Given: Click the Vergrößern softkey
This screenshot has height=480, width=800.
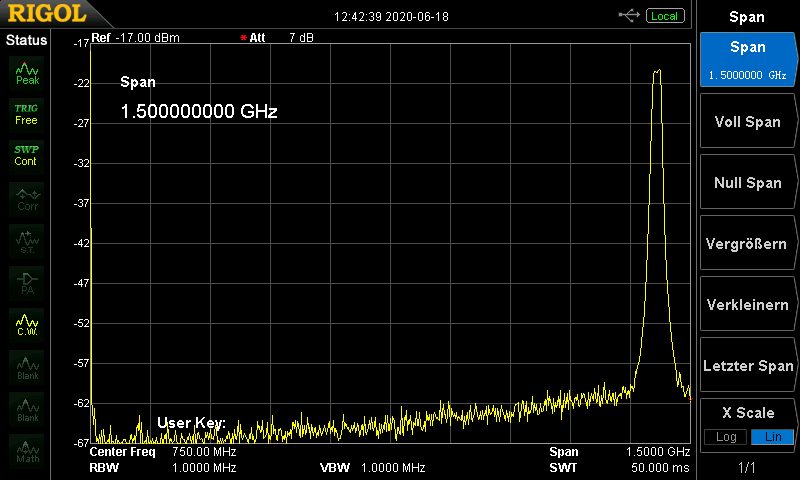Looking at the screenshot, I should tap(747, 243).
